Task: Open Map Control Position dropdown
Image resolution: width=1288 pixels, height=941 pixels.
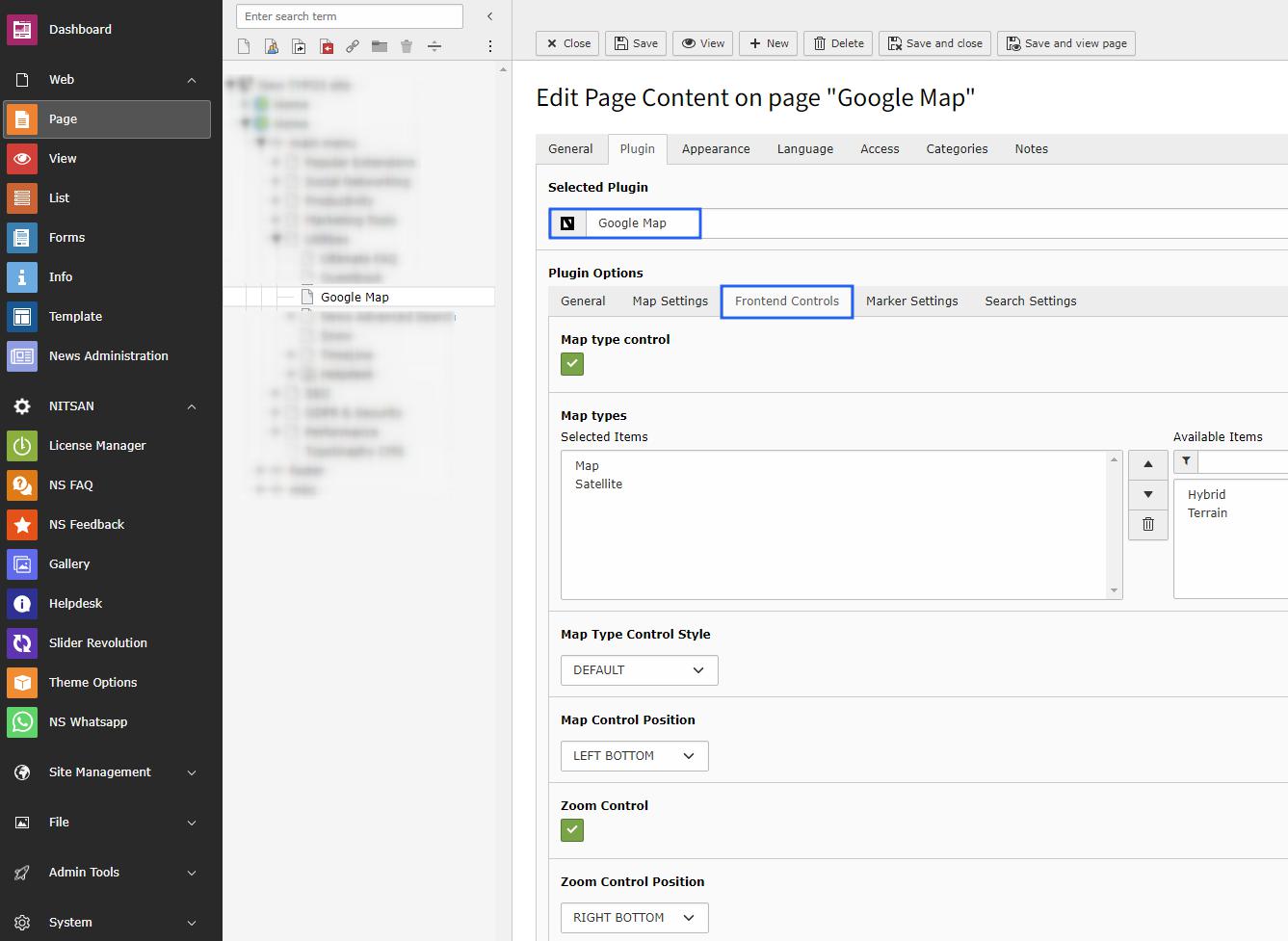Action: pyautogui.click(x=635, y=756)
